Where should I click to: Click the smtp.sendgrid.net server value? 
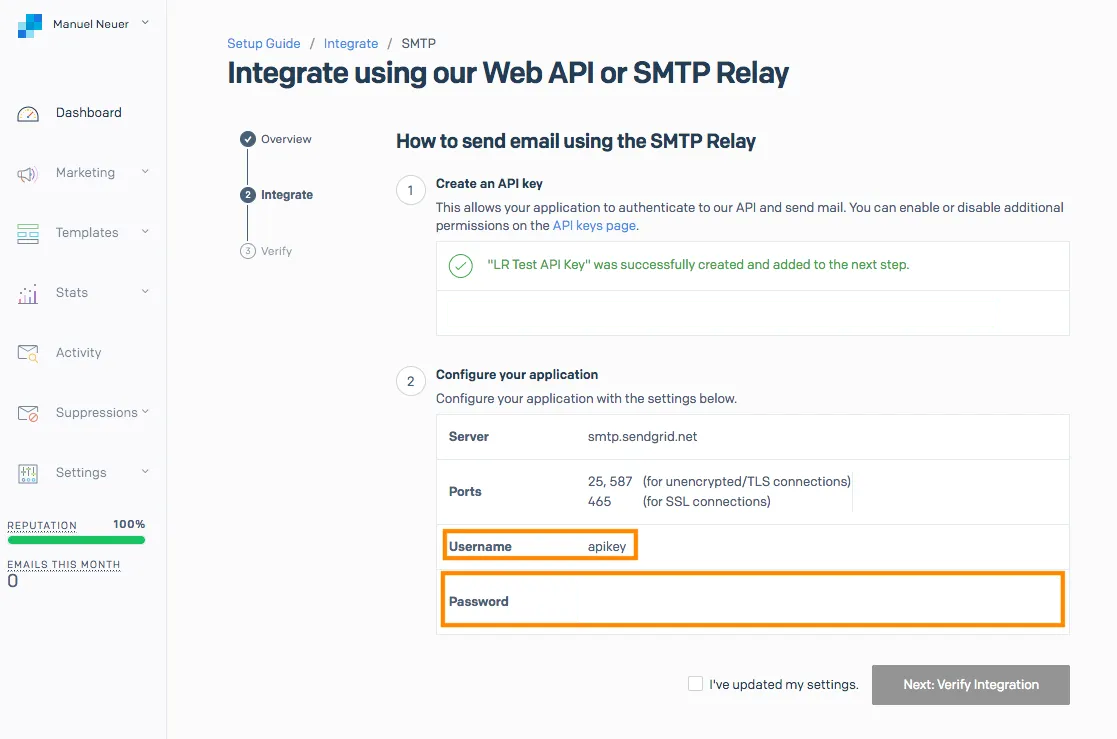[x=643, y=436]
